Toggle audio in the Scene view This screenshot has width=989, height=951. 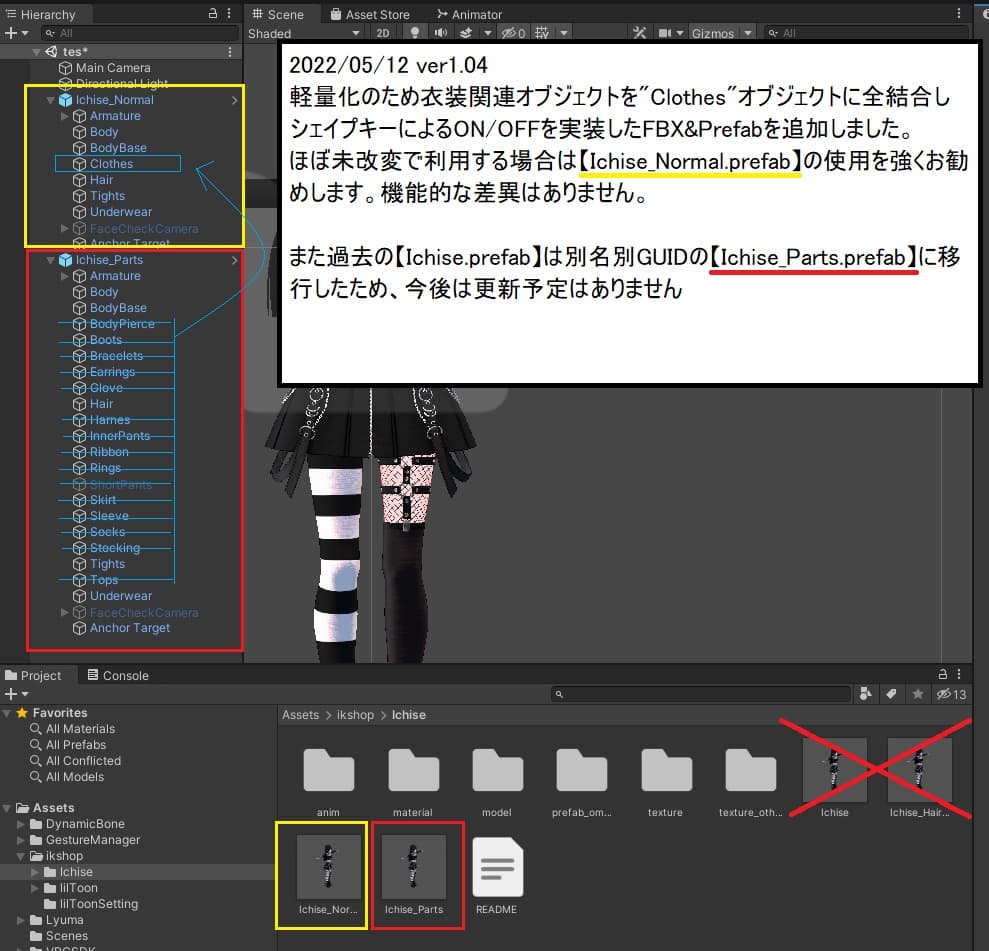click(440, 32)
